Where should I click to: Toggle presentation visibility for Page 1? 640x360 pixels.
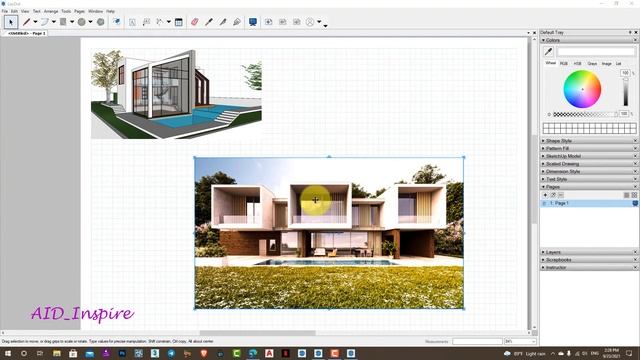[635, 203]
